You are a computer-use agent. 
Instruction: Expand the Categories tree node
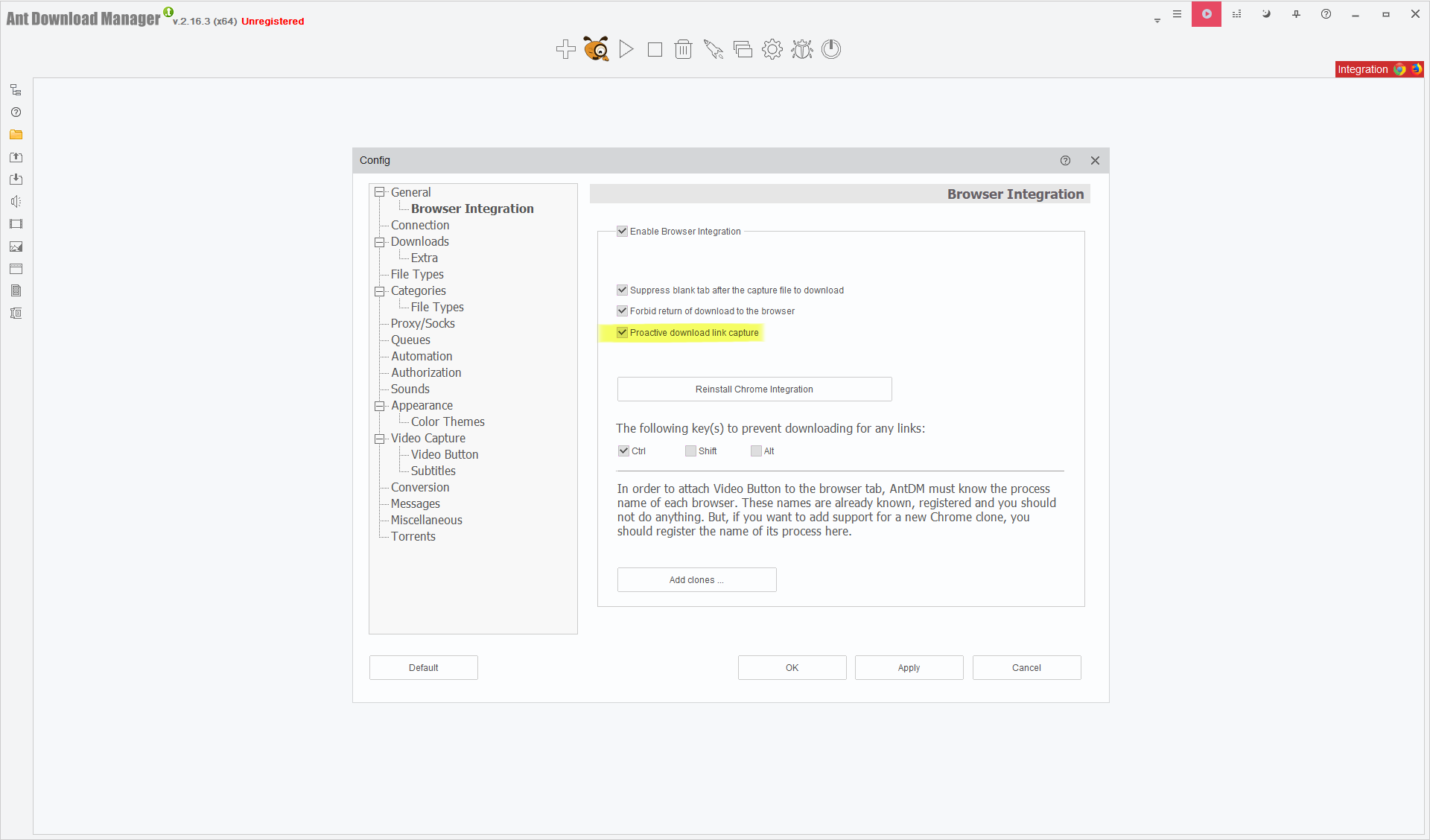(380, 290)
